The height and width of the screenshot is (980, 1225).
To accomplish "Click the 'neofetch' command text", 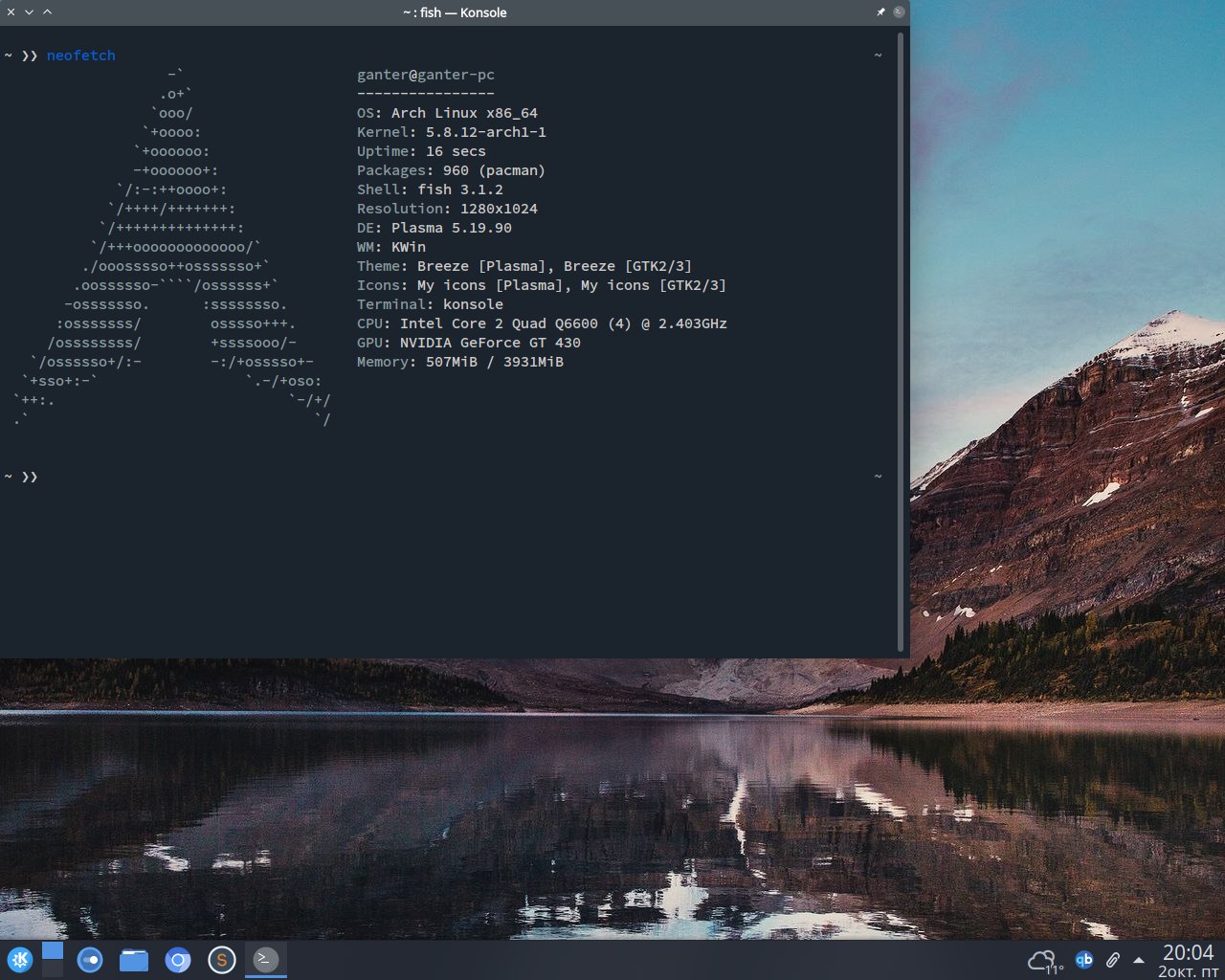I will 81,56.
